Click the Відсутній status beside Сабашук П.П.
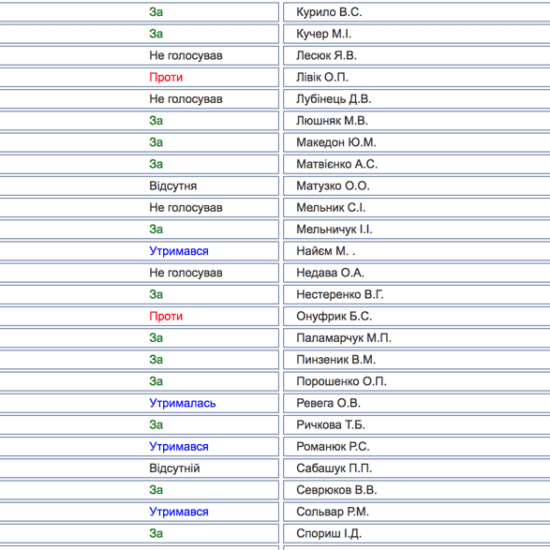 pyautogui.click(x=174, y=468)
